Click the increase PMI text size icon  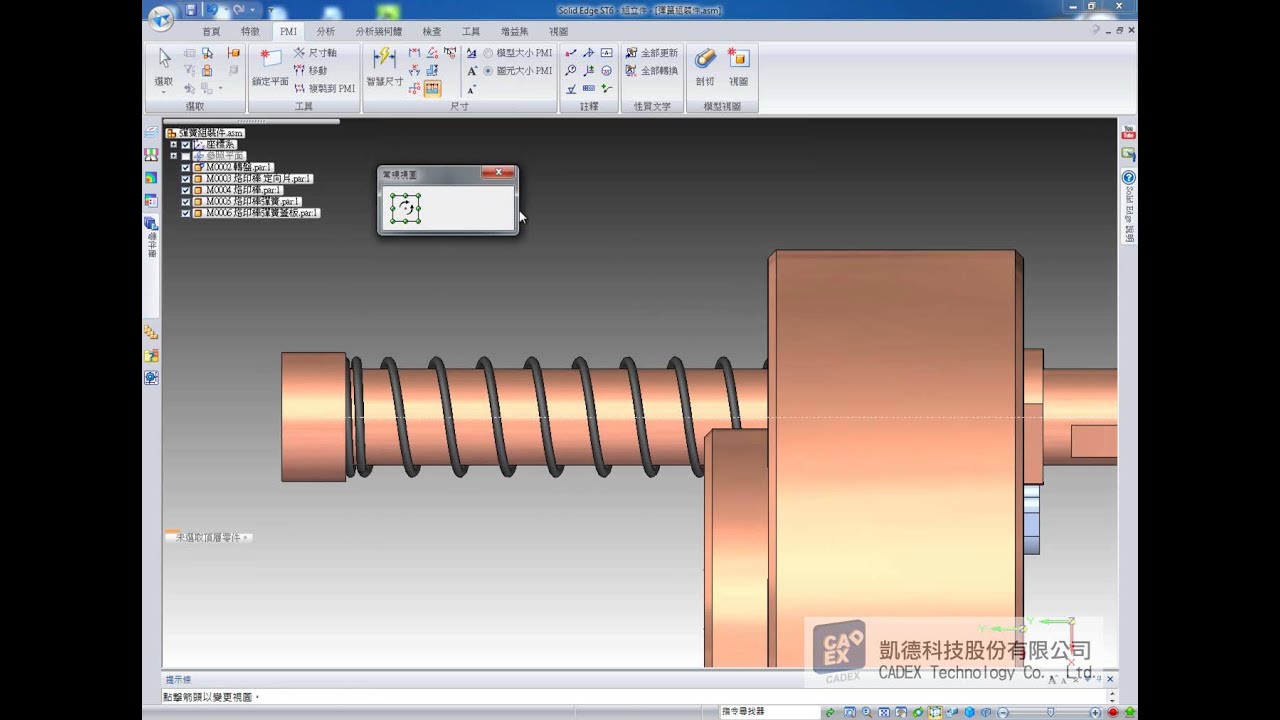(471, 71)
